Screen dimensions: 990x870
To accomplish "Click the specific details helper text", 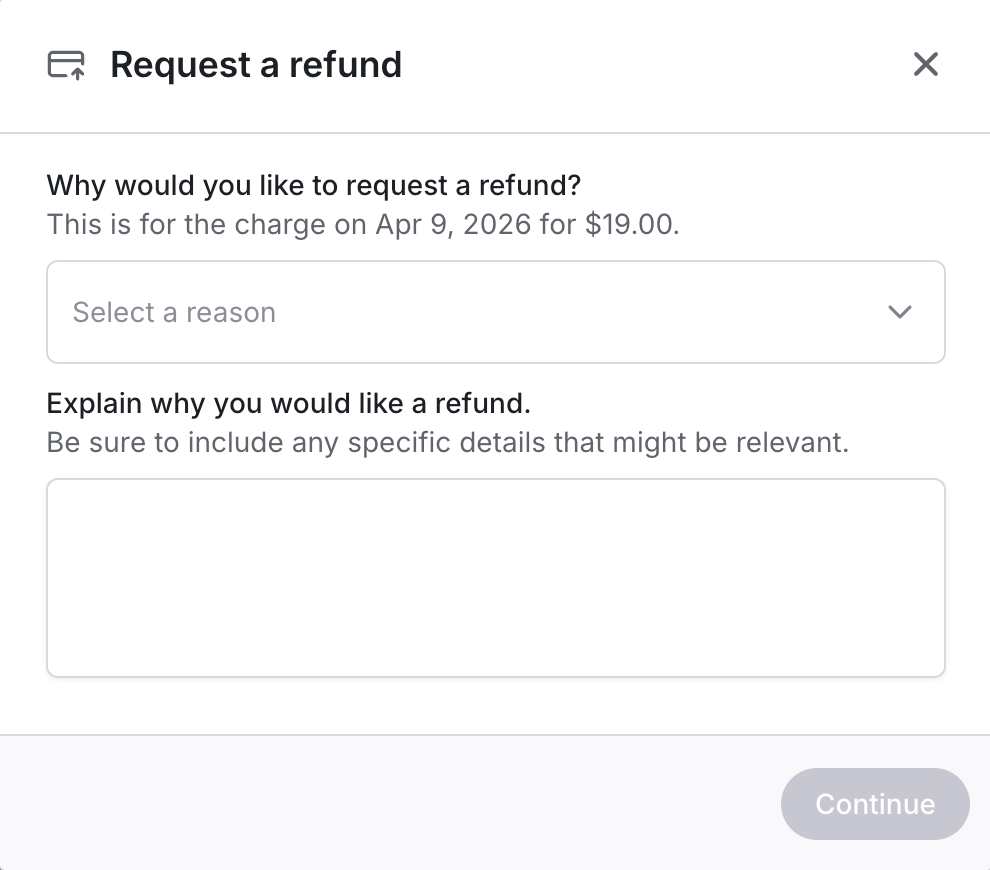I will [447, 442].
